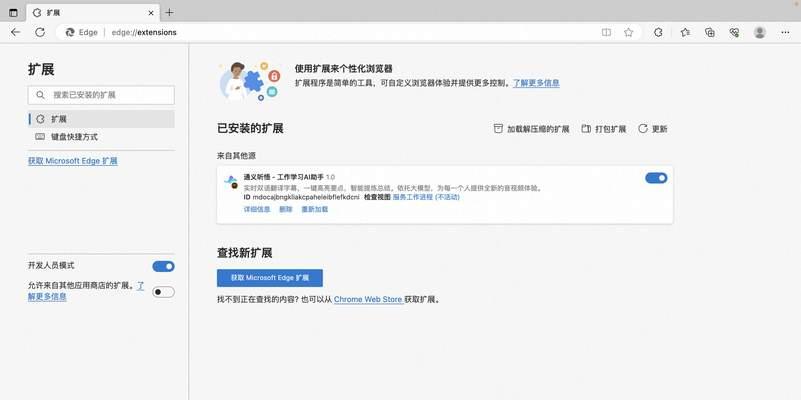Image resolution: width=801 pixels, height=400 pixels.
Task: Click the 通义听悟 - 工作学习AI助手 title
Action: (x=284, y=177)
